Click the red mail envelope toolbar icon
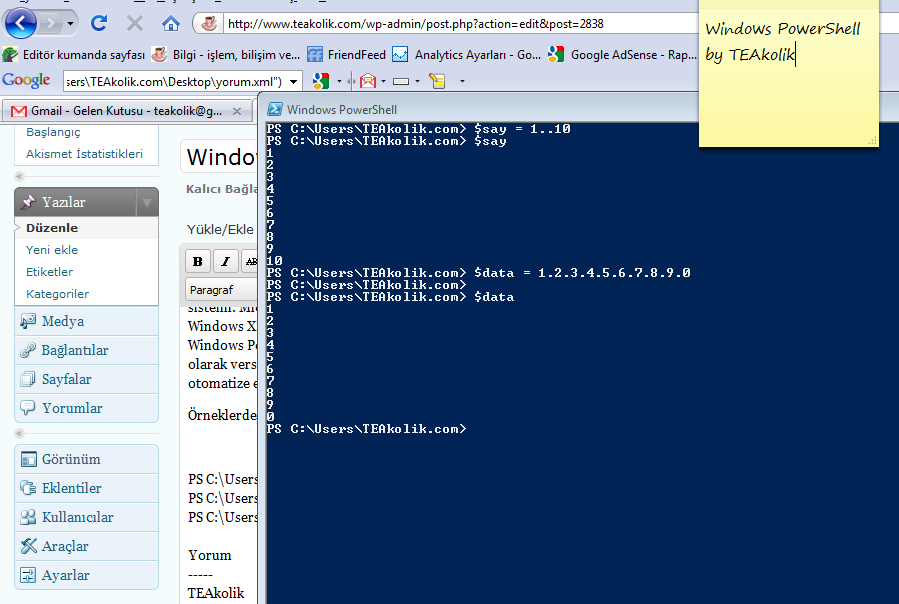This screenshot has width=899, height=604. (368, 81)
